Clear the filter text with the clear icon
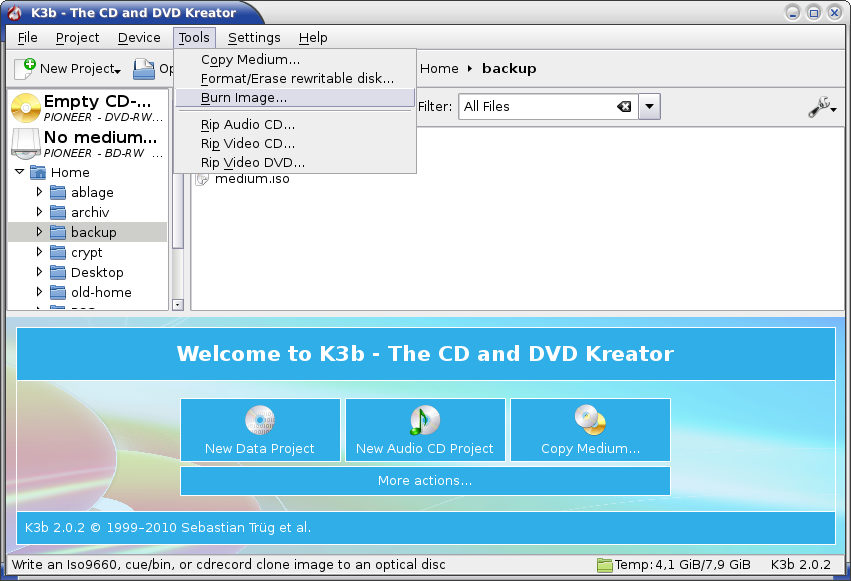Screen dimensions: 851x581 624,106
